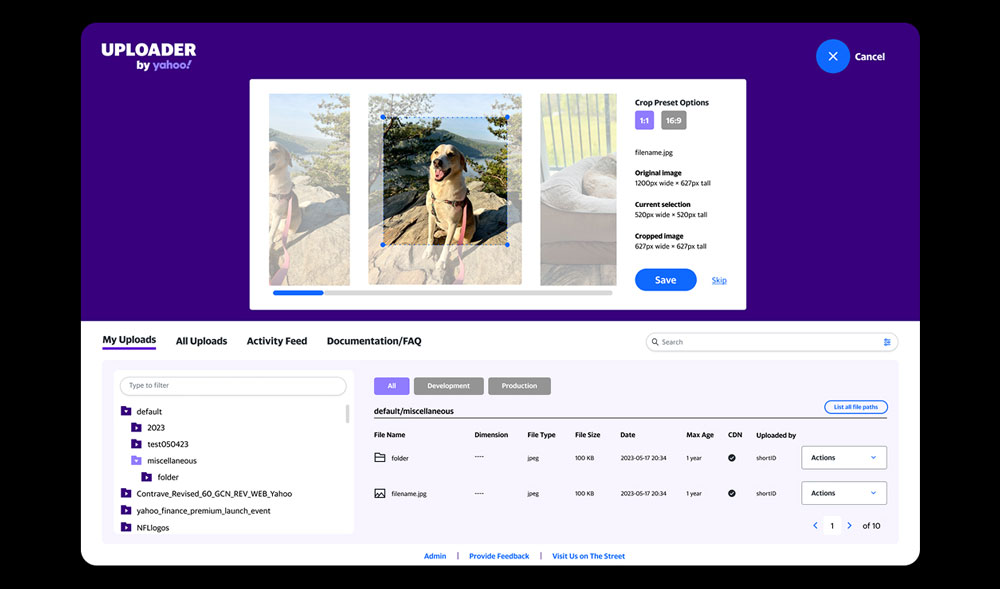Open Documentation/FAQ tab
The width and height of the screenshot is (1000, 589).
coord(374,341)
